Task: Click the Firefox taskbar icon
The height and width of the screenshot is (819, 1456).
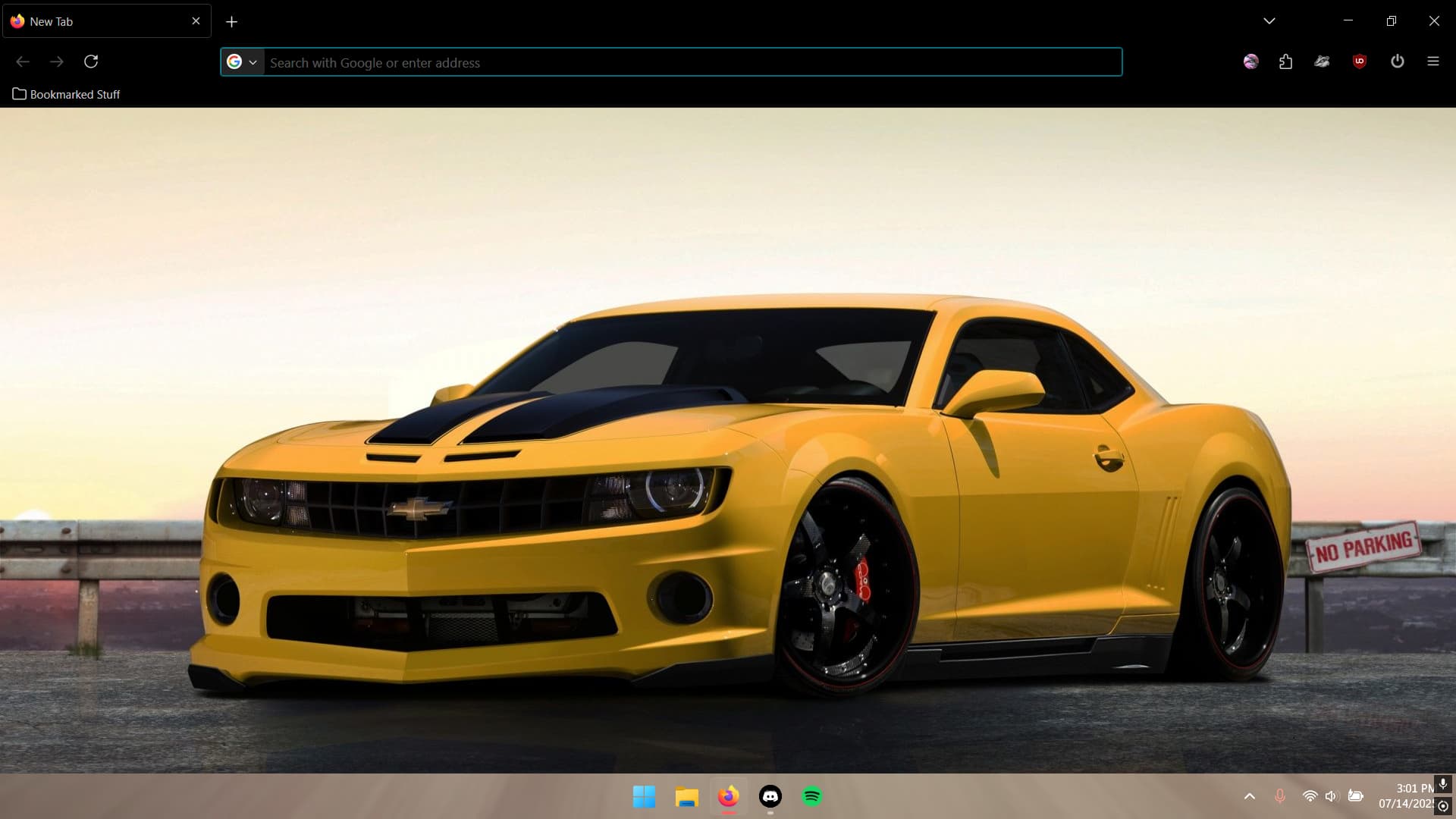Action: (x=729, y=796)
